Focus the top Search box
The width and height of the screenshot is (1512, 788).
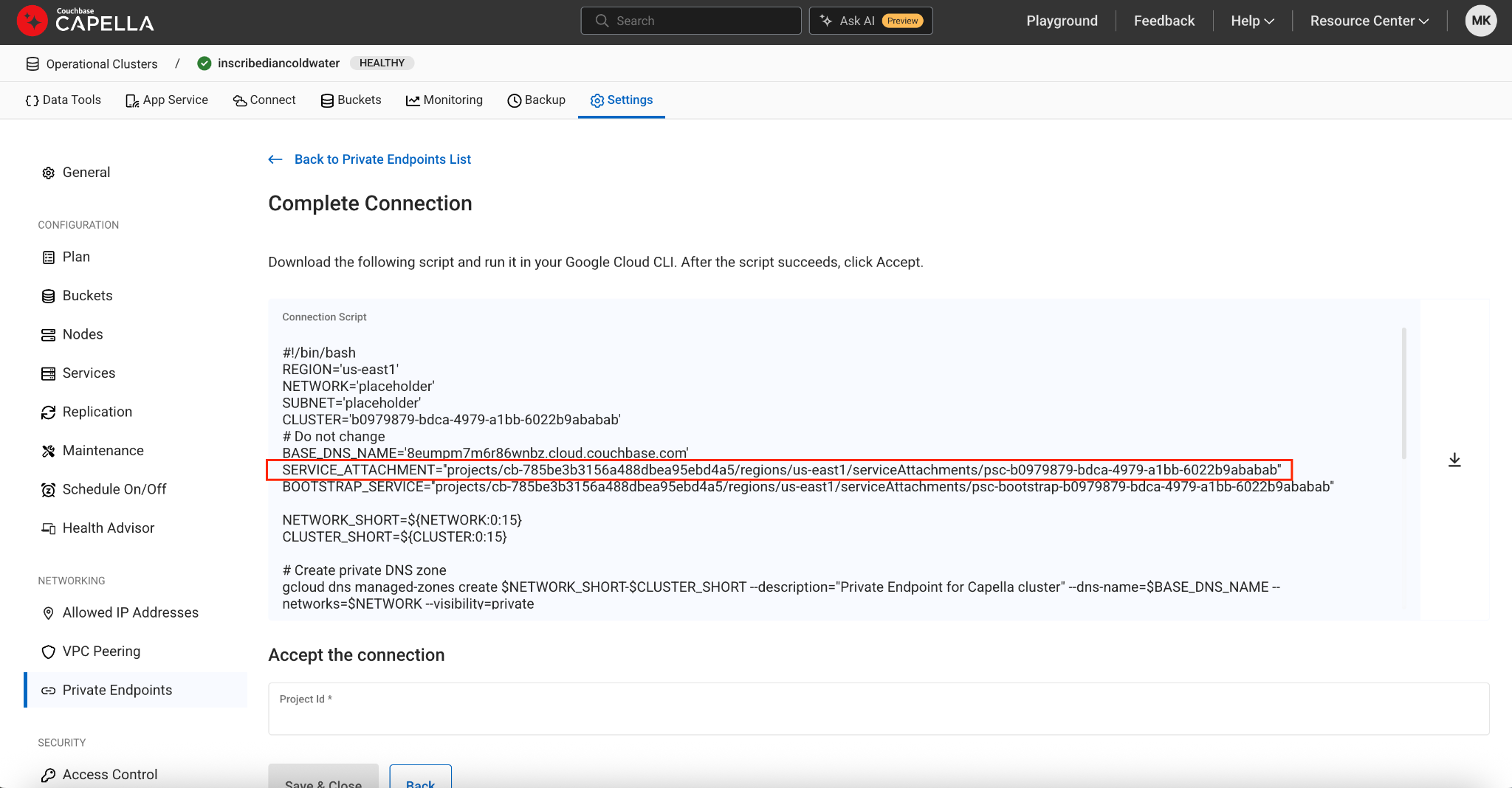point(690,21)
